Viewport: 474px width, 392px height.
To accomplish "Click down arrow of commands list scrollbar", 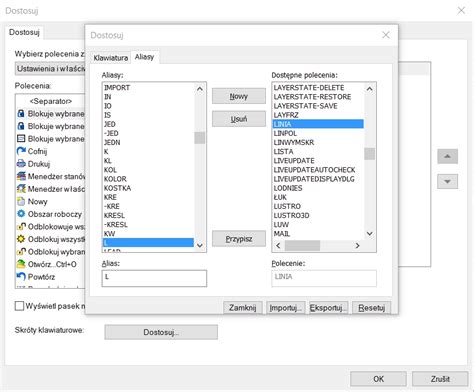I will [x=369, y=234].
